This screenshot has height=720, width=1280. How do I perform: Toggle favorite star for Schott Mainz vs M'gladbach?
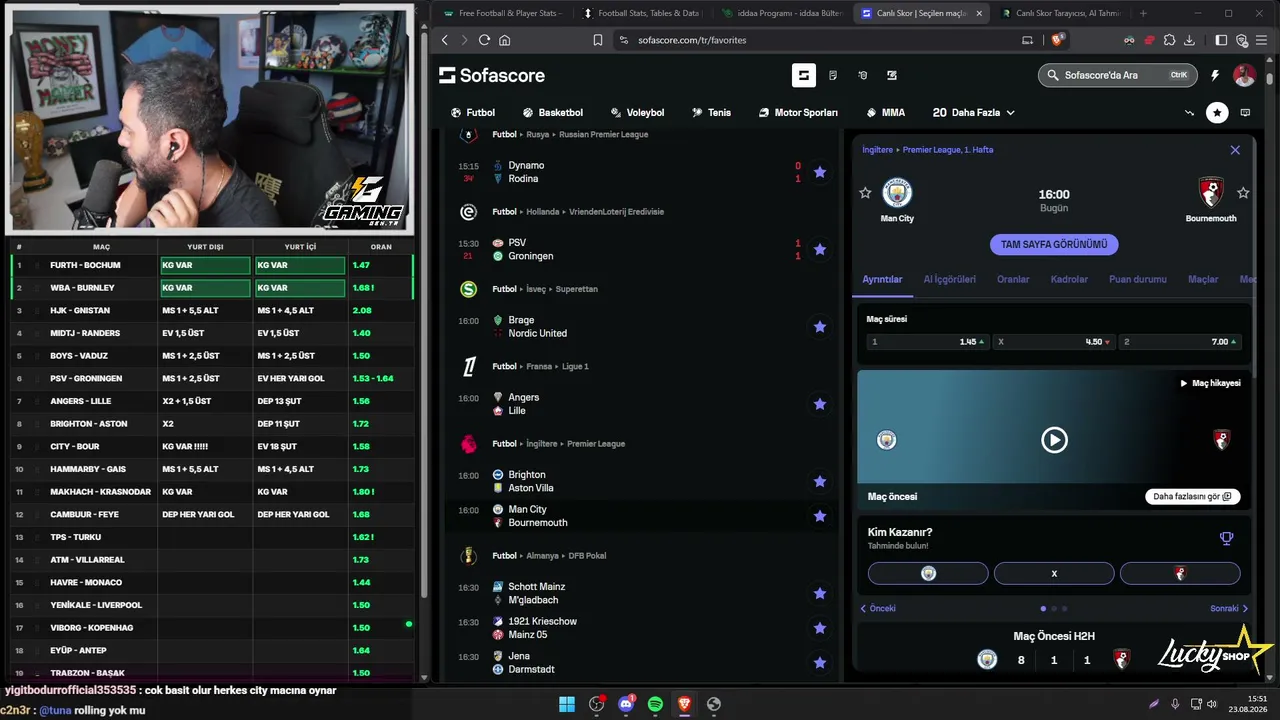point(820,593)
